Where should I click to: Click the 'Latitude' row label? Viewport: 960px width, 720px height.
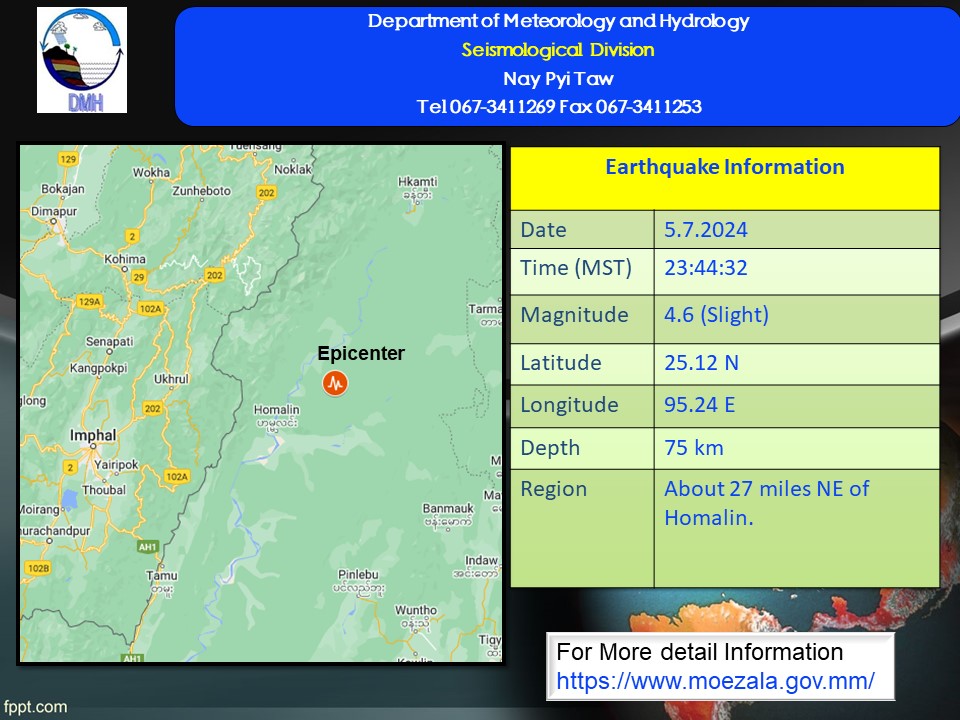click(x=561, y=362)
